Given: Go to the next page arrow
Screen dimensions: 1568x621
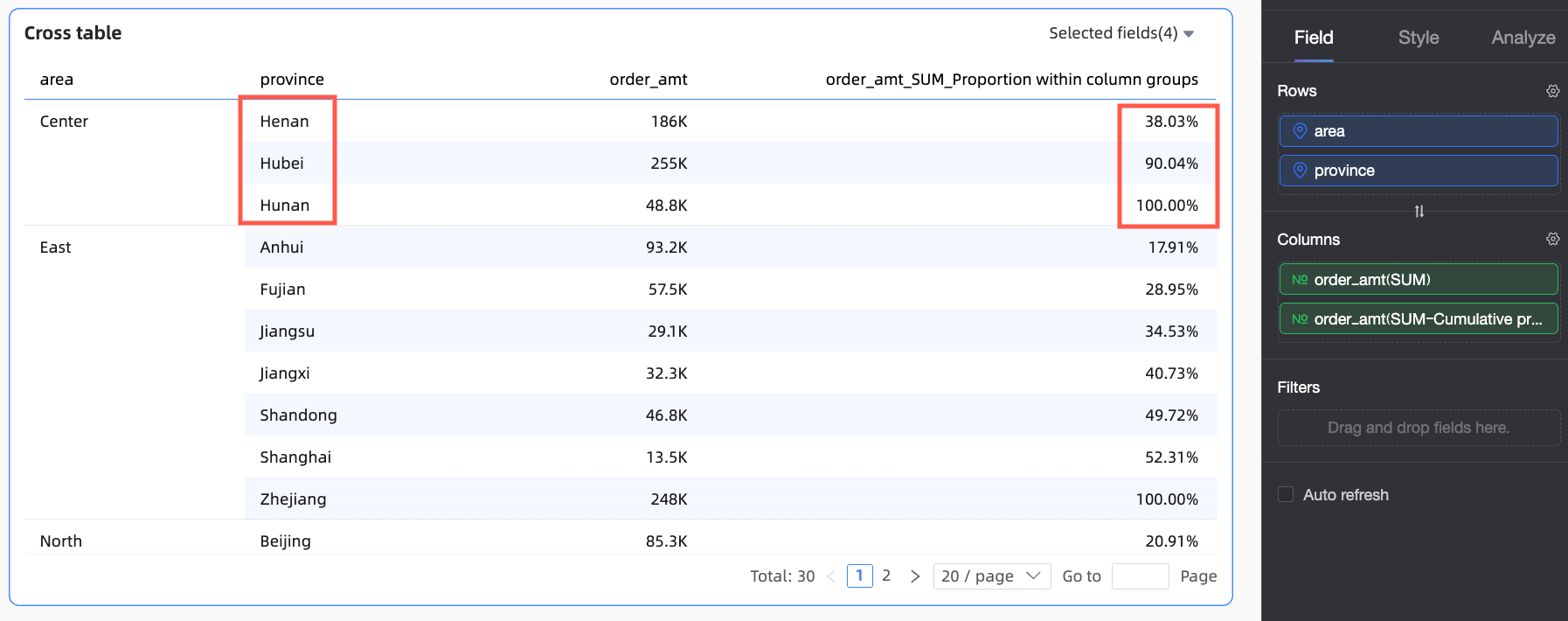Looking at the screenshot, I should point(914,576).
